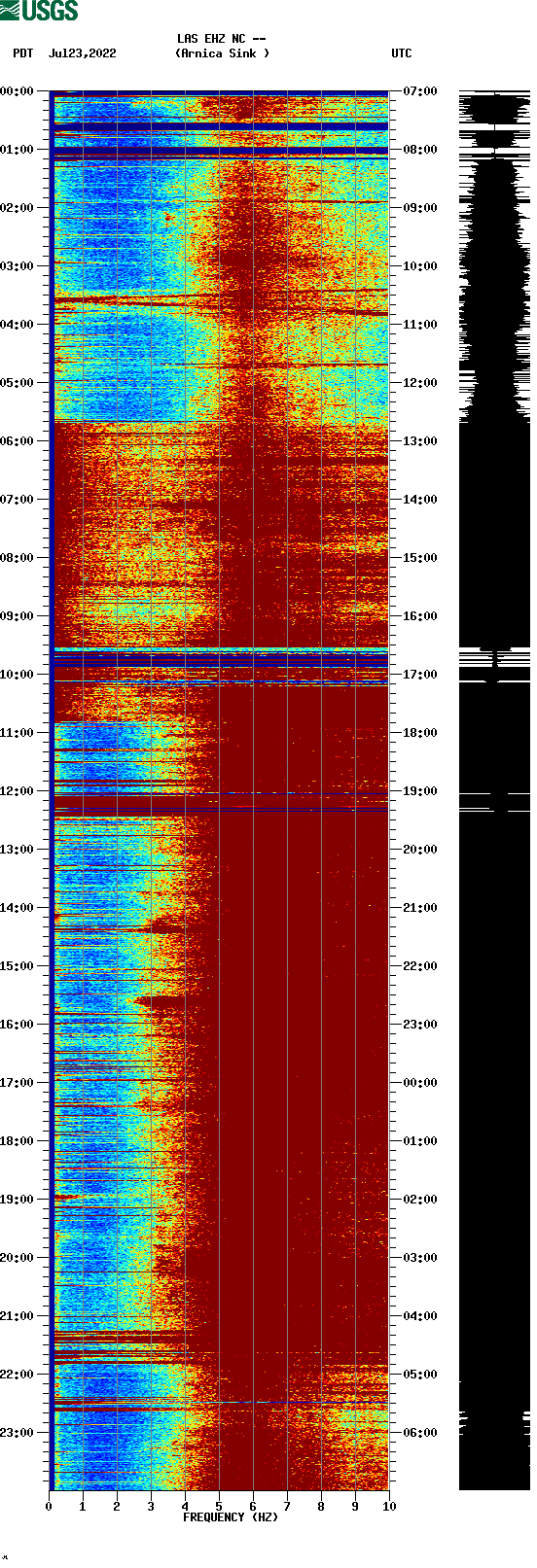
Task: Click the USGS logo
Action: pyautogui.click(x=40, y=11)
